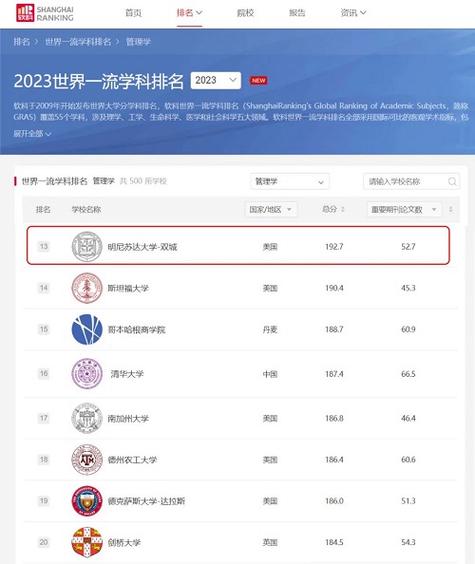Click total score 192.7
This screenshot has height=564, width=475.
pos(334,247)
